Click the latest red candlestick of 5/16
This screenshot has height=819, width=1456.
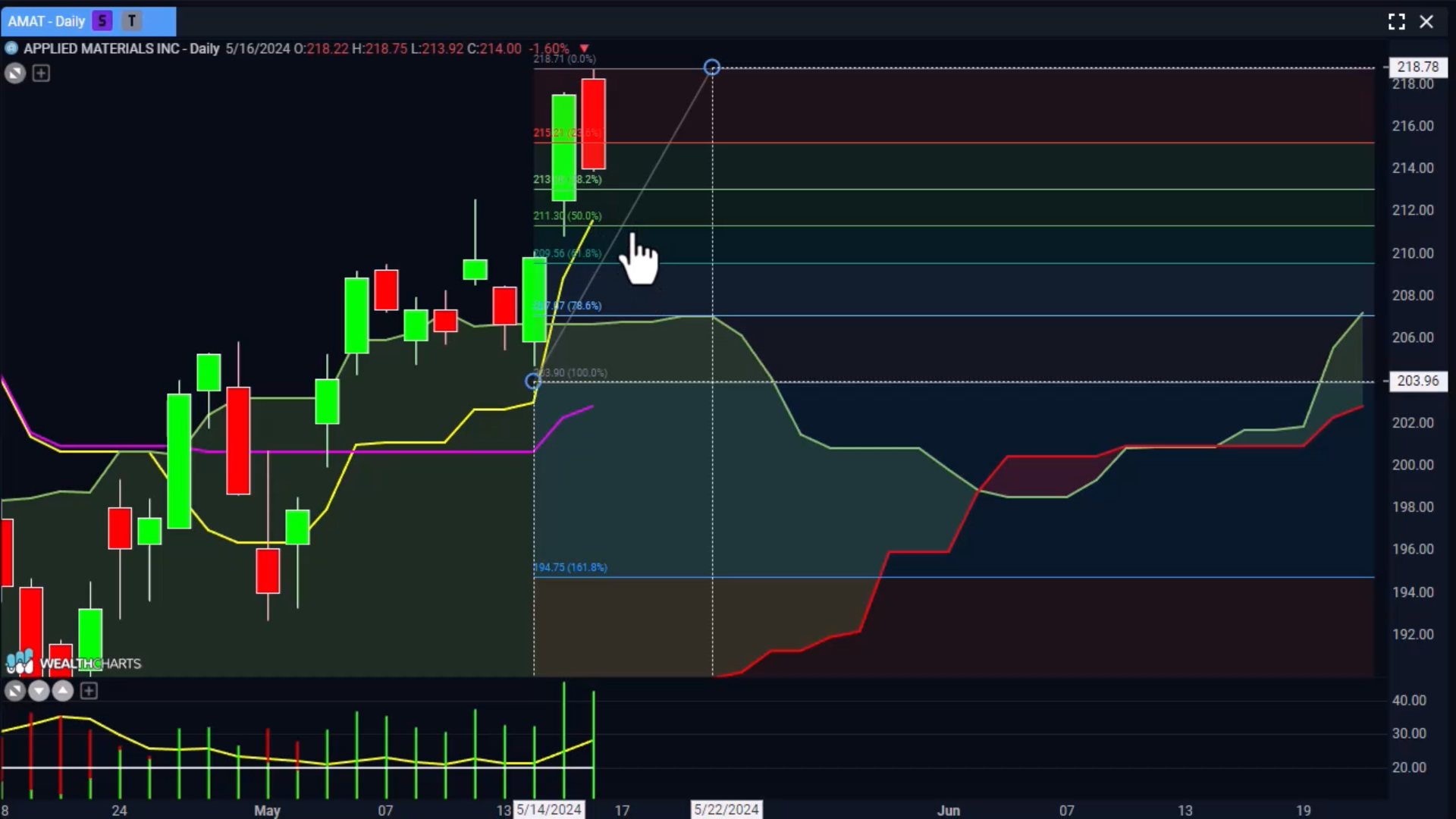(x=594, y=124)
